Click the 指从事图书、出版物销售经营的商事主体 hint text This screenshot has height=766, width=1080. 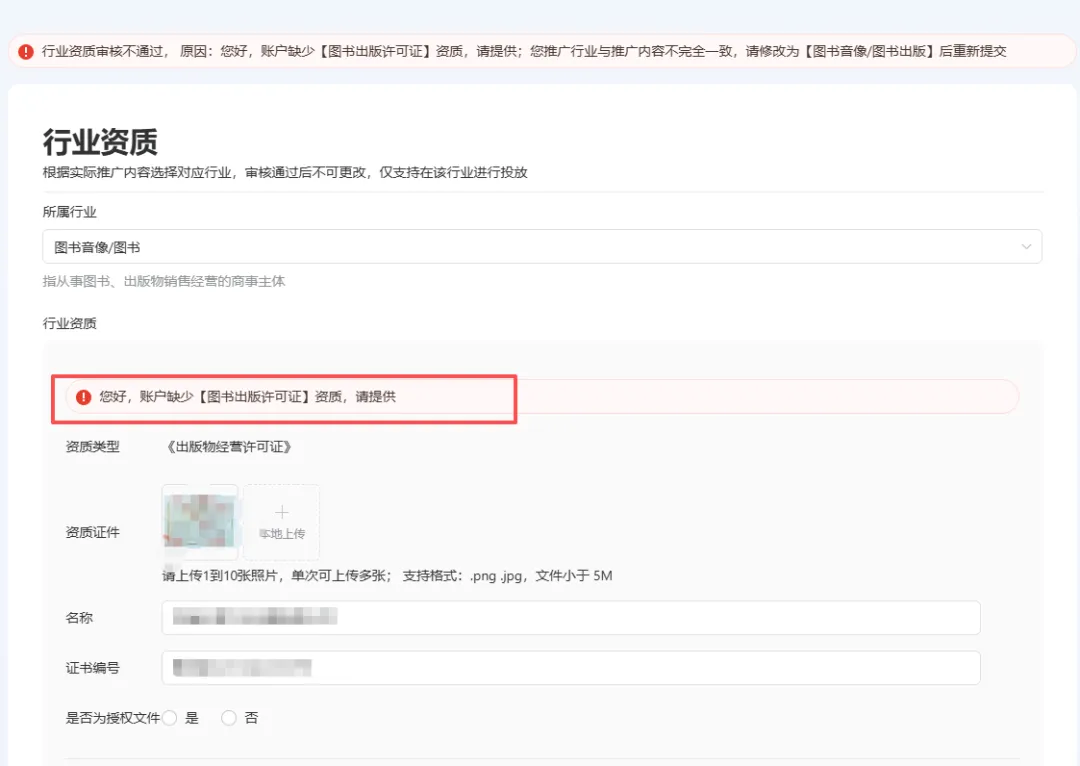click(164, 281)
